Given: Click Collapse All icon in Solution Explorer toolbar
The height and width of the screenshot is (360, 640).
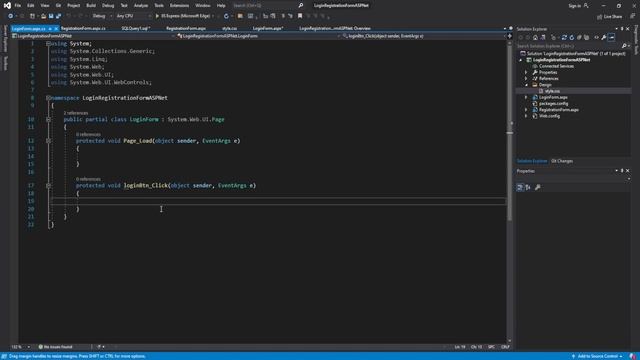Looking at the screenshot, I should (x=579, y=38).
